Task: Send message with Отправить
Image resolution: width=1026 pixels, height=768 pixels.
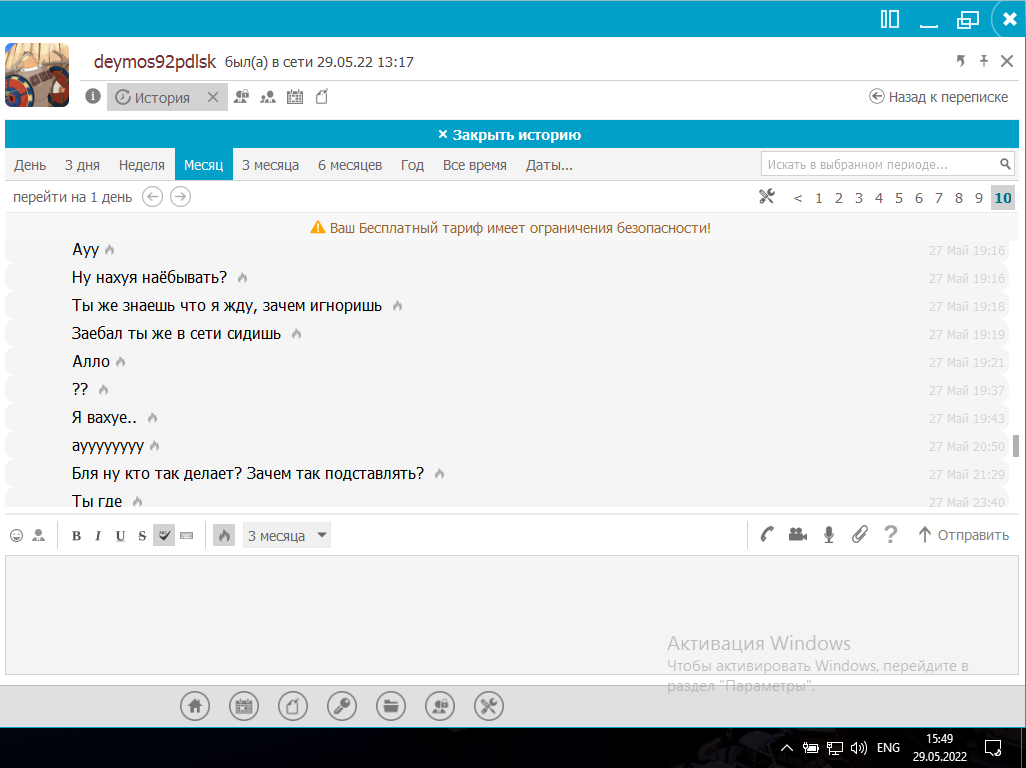Action: click(963, 534)
